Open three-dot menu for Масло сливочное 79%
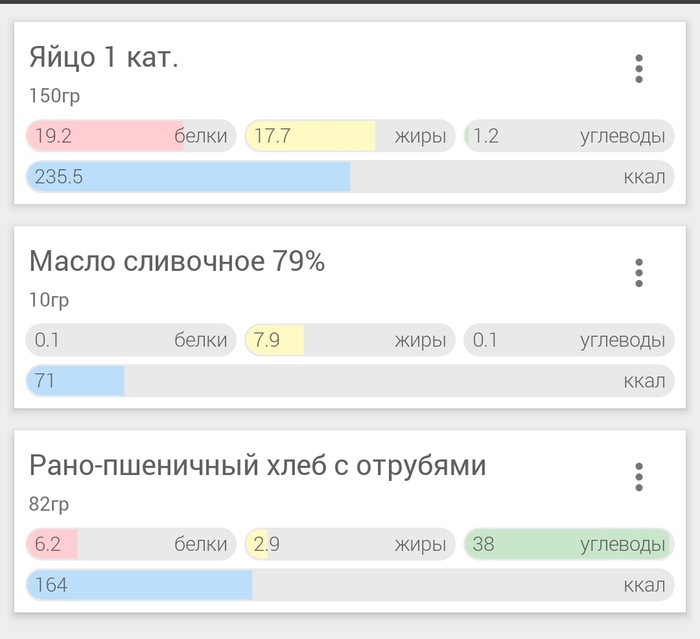The width and height of the screenshot is (700, 639). coord(638,272)
